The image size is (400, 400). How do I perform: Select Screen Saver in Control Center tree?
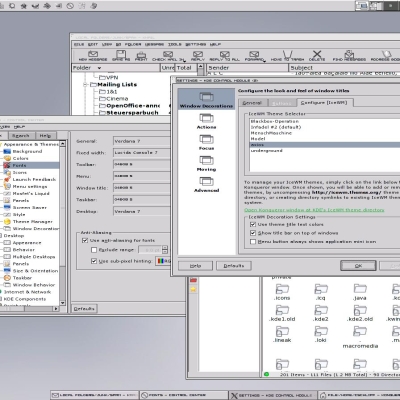pos(30,208)
